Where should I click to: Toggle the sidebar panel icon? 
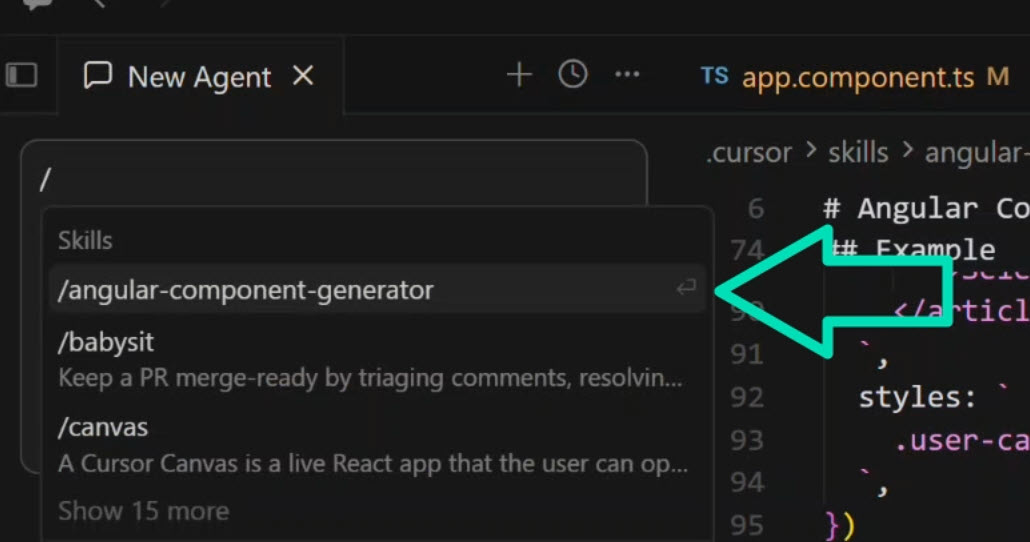coord(22,75)
